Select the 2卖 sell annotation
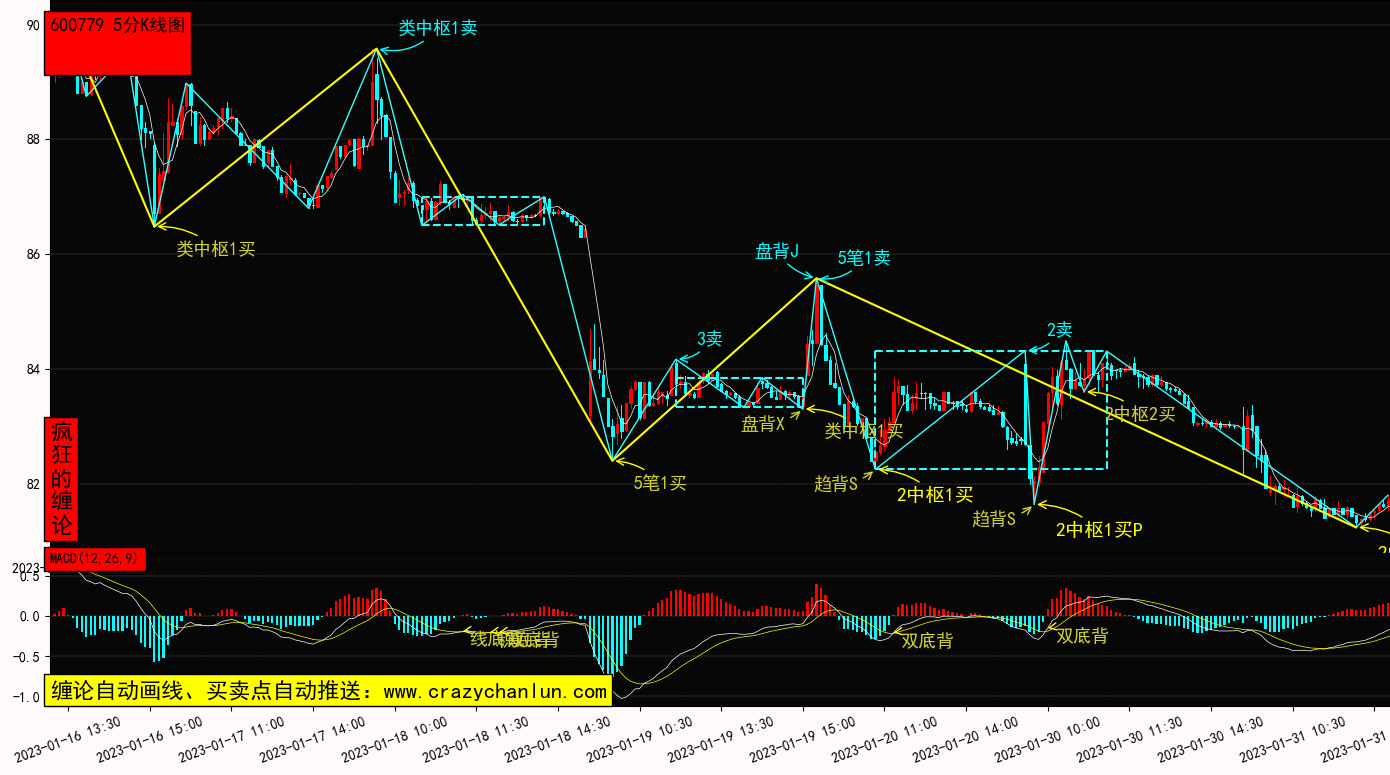1390x775 pixels. [1059, 329]
